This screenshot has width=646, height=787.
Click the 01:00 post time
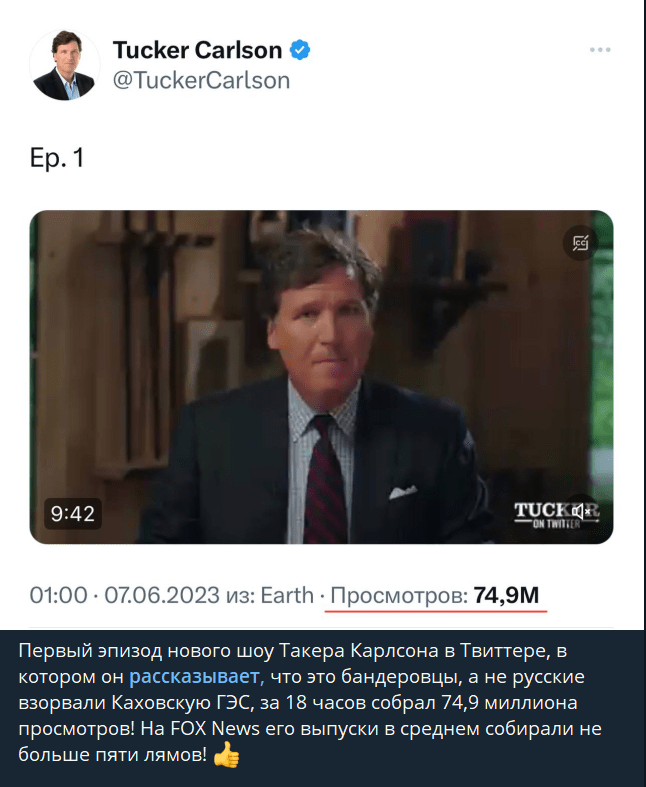pos(58,596)
